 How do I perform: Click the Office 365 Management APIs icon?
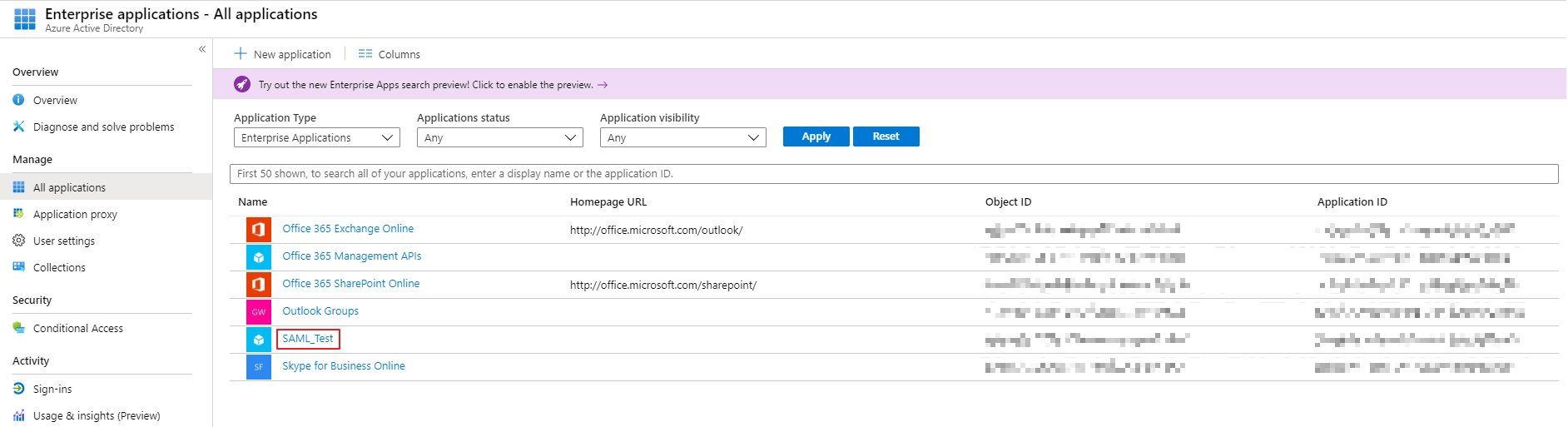pyautogui.click(x=258, y=256)
